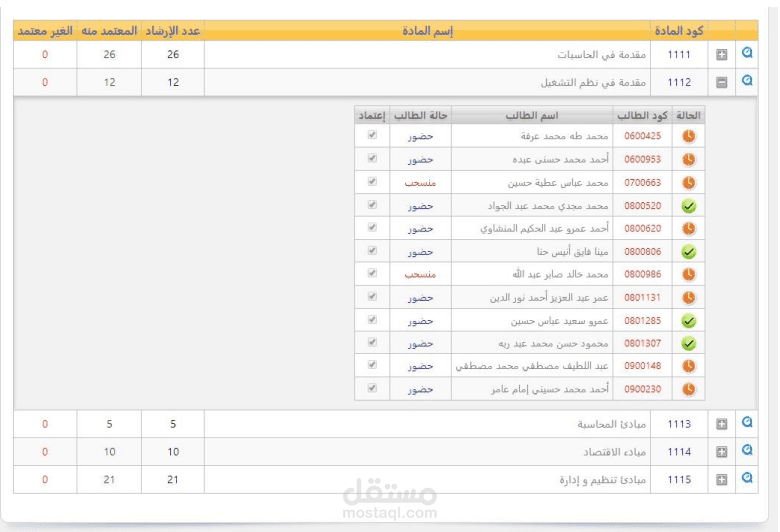Expand course 1114 student list
The width and height of the screenshot is (780, 532).
point(722,452)
